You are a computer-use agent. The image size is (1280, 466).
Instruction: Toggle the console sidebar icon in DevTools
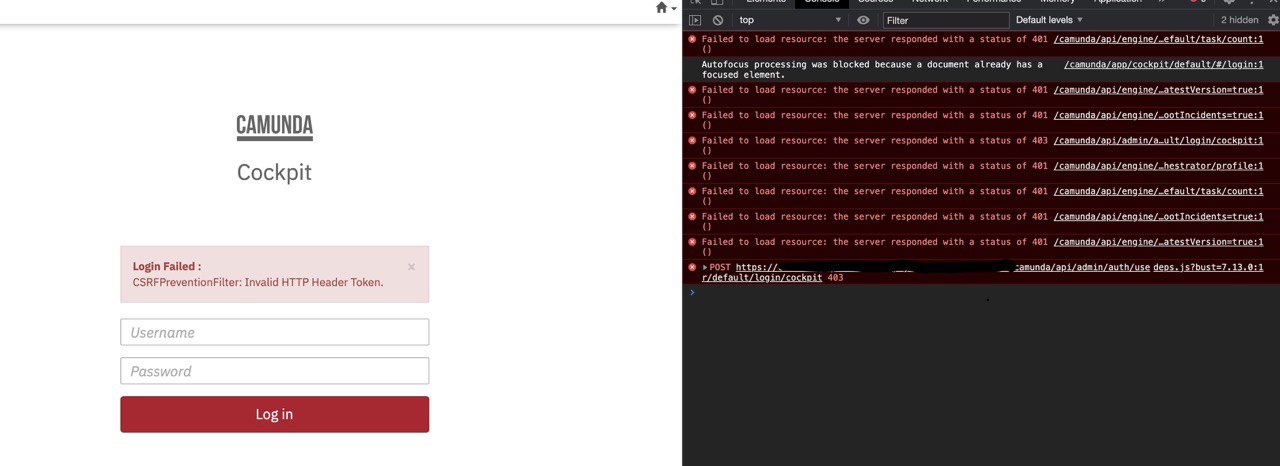click(x=695, y=20)
